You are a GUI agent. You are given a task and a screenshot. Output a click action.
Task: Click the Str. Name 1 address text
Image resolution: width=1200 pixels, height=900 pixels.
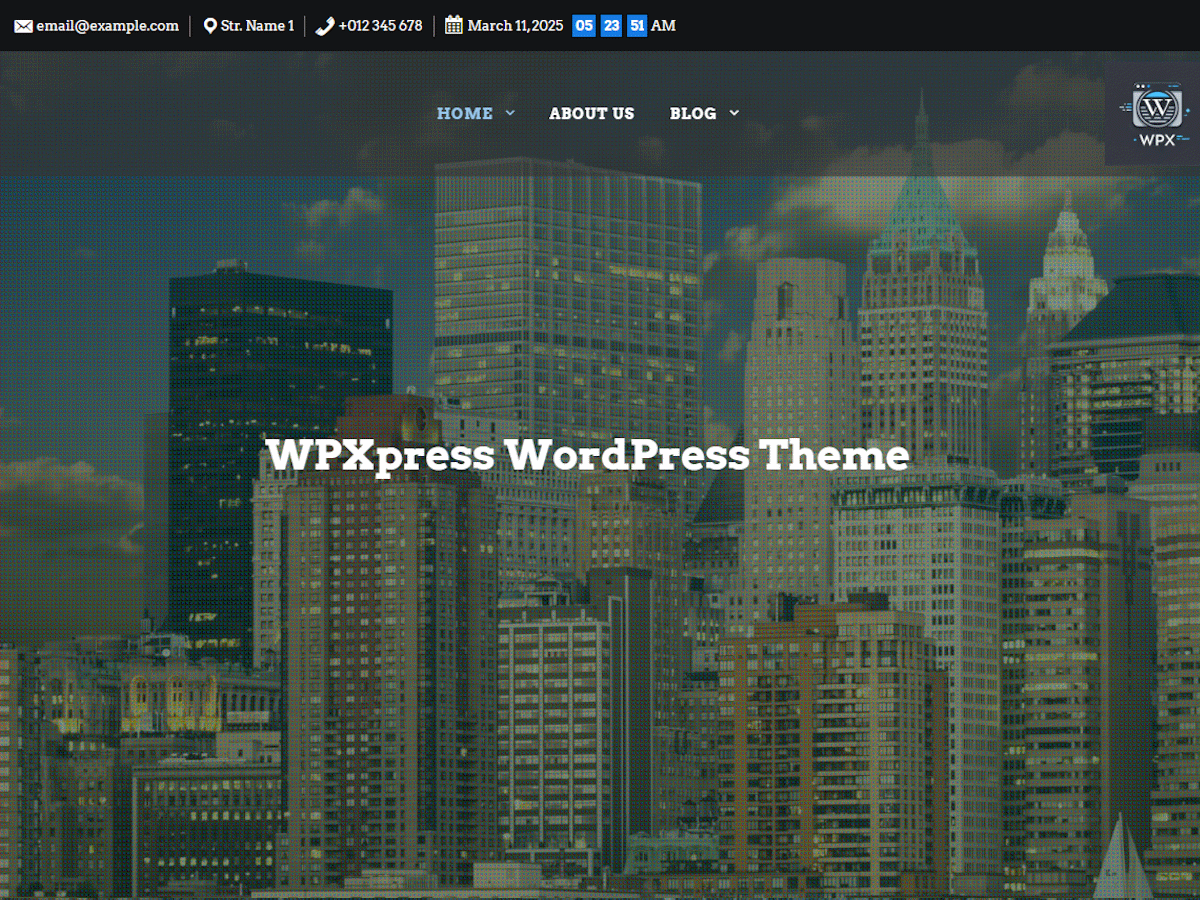[257, 26]
